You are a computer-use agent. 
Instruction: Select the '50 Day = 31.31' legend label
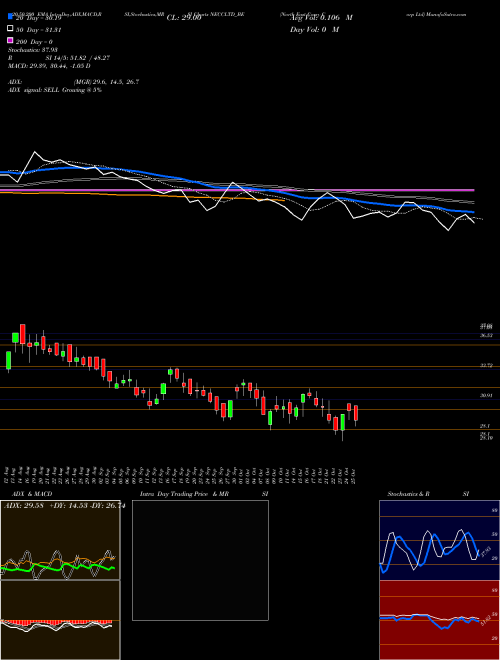coord(38,30)
